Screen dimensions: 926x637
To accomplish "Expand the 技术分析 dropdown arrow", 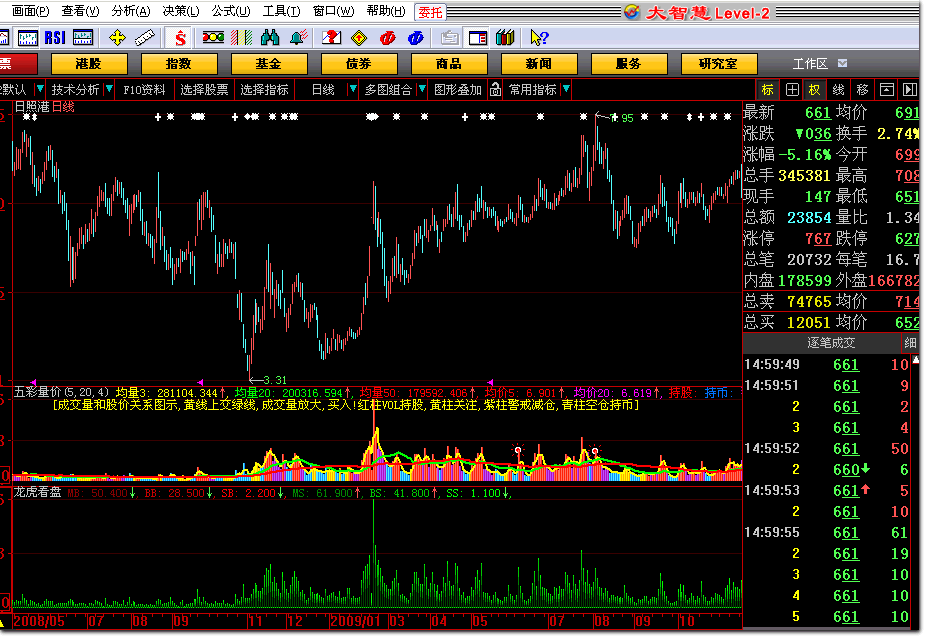I will click(x=109, y=89).
